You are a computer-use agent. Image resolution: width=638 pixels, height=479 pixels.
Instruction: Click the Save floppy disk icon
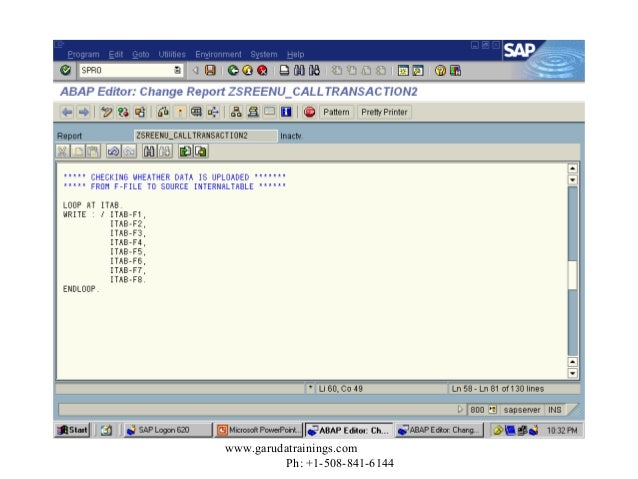pos(210,70)
